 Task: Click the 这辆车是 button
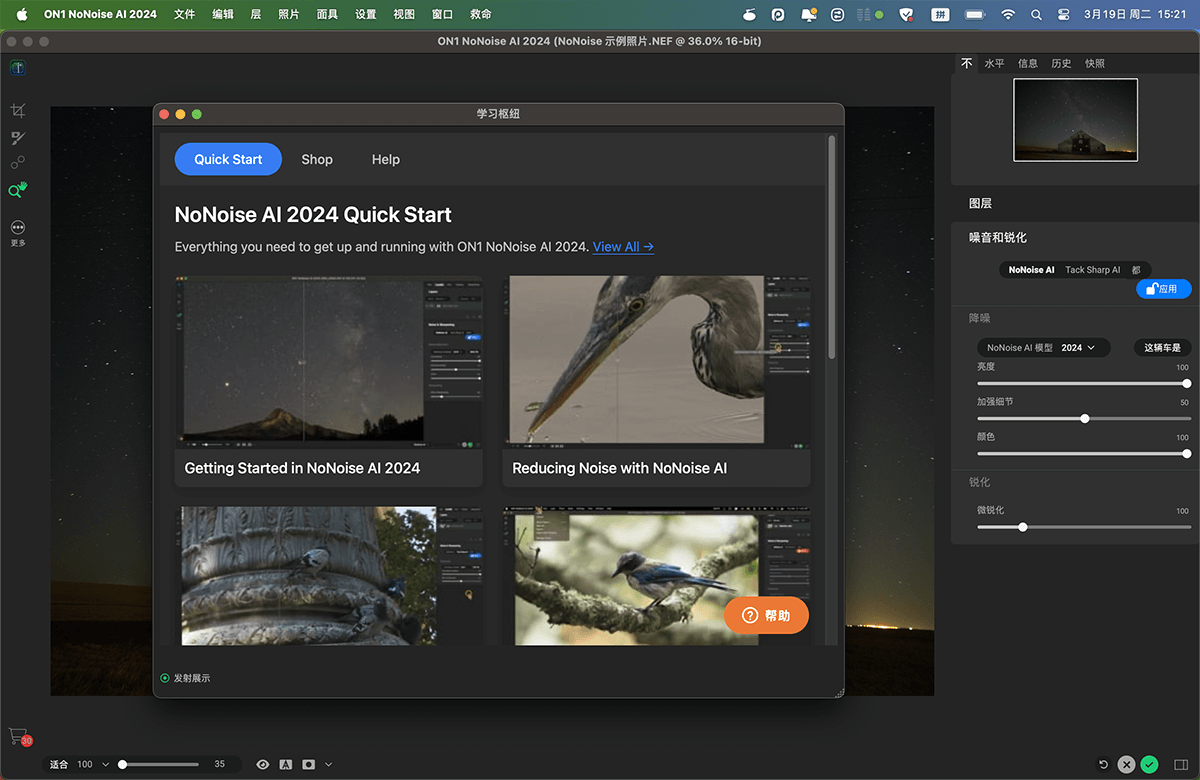coord(1163,348)
